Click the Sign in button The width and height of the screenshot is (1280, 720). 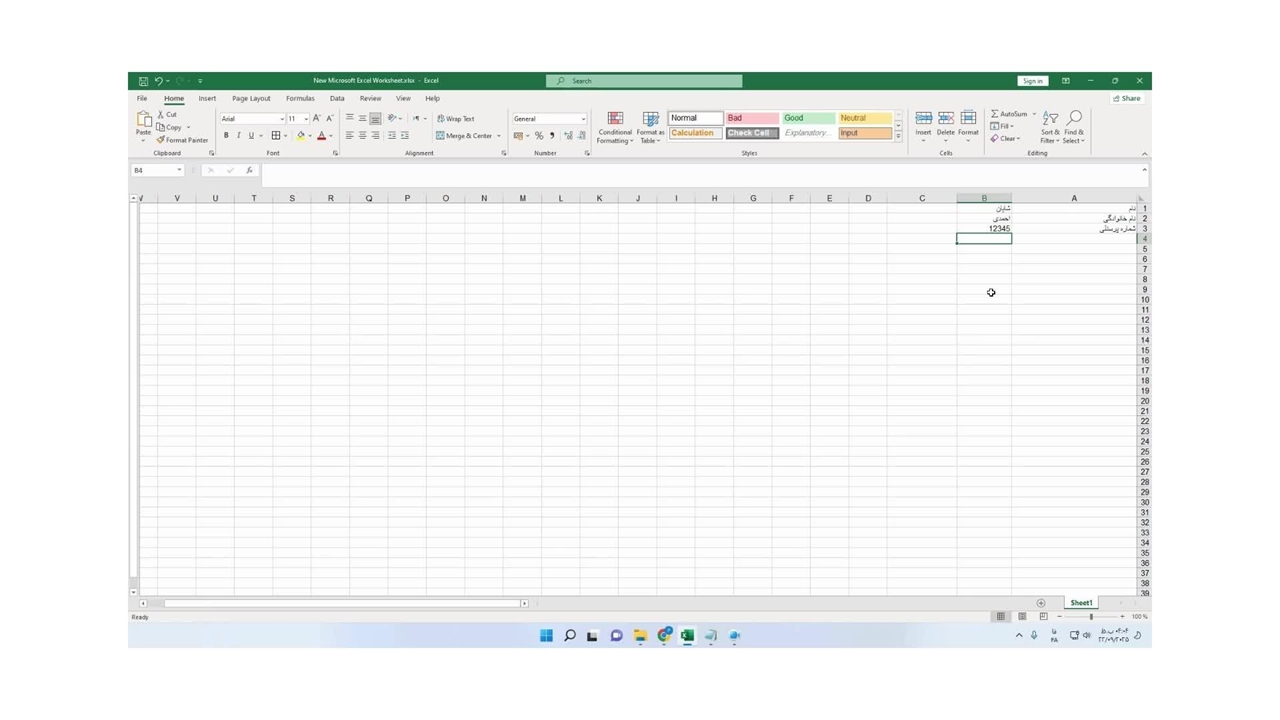[1032, 81]
